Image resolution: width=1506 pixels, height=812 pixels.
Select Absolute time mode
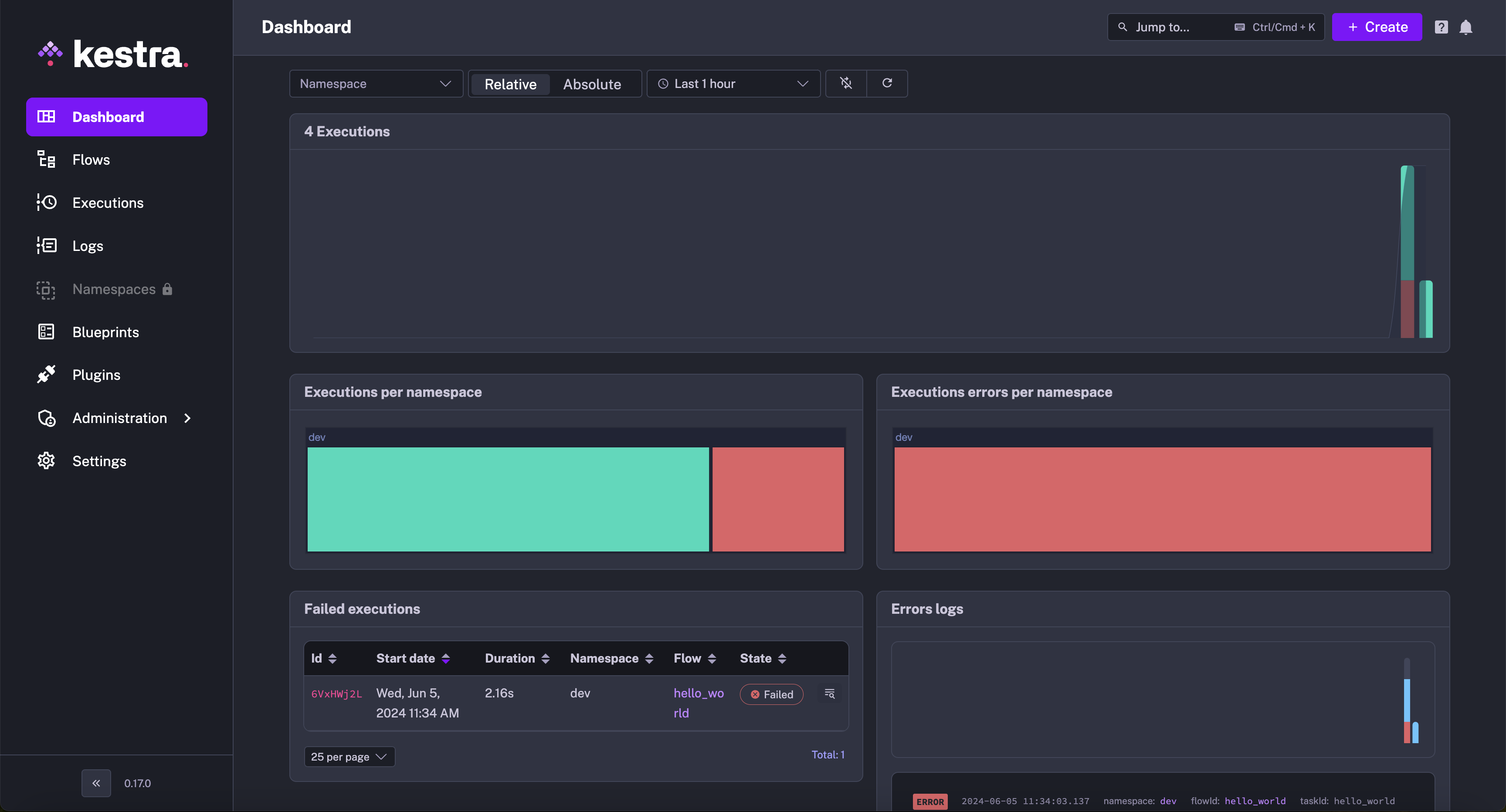coord(592,84)
